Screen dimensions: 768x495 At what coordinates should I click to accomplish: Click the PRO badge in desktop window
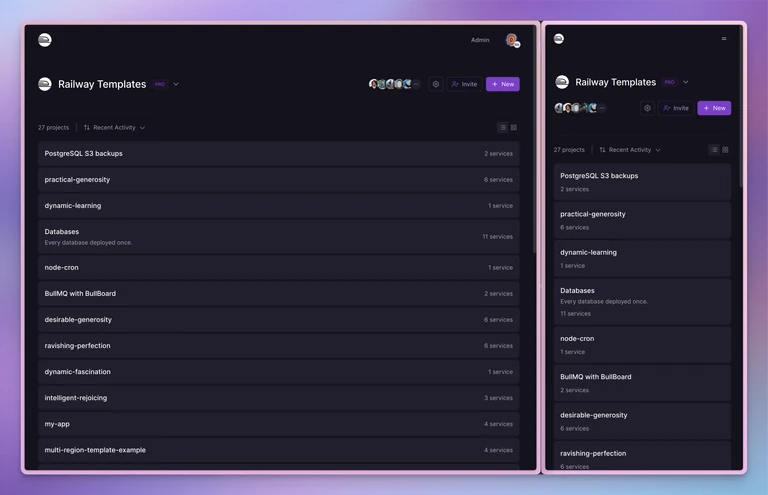[x=160, y=84]
